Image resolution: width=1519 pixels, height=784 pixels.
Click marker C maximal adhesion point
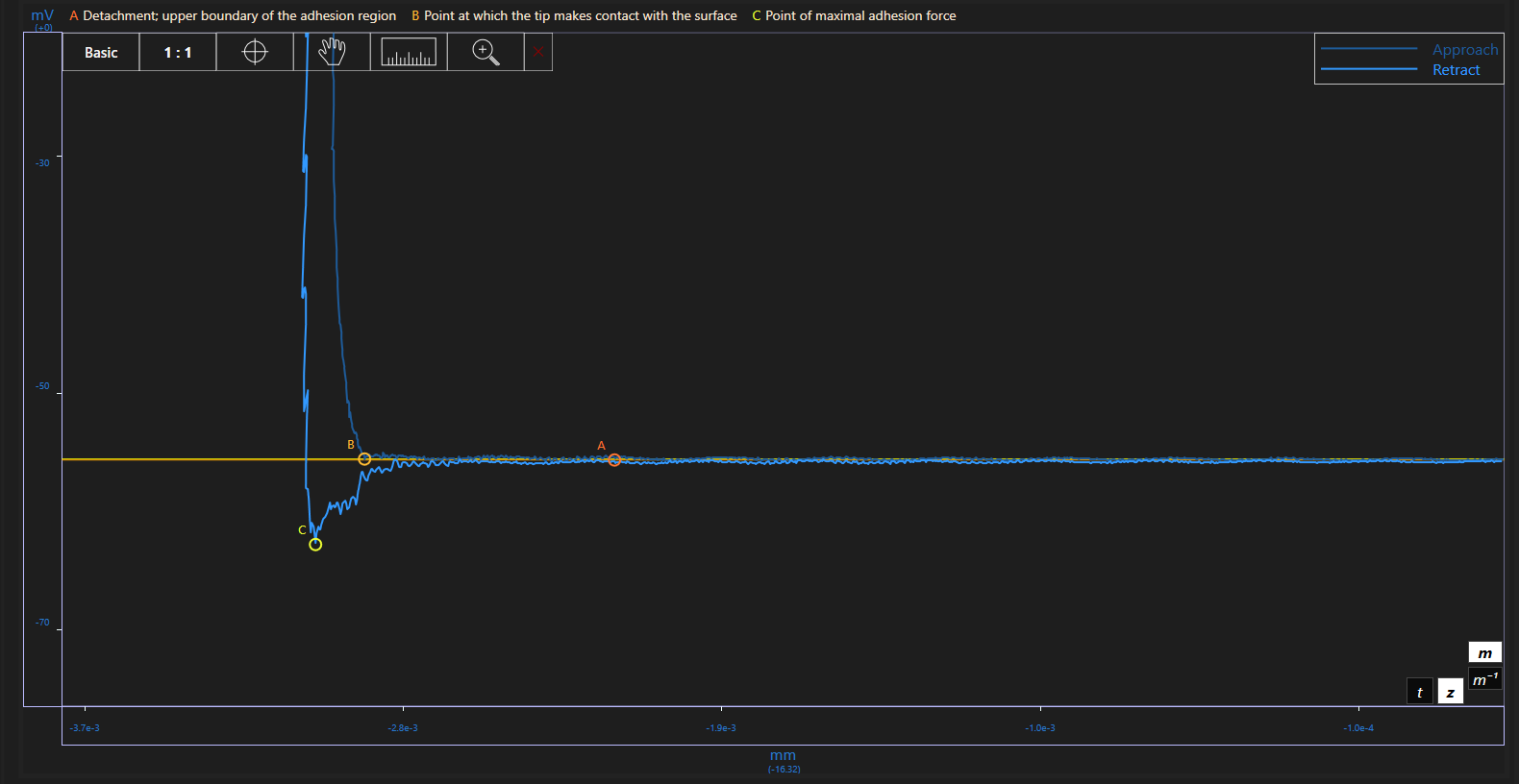(315, 545)
